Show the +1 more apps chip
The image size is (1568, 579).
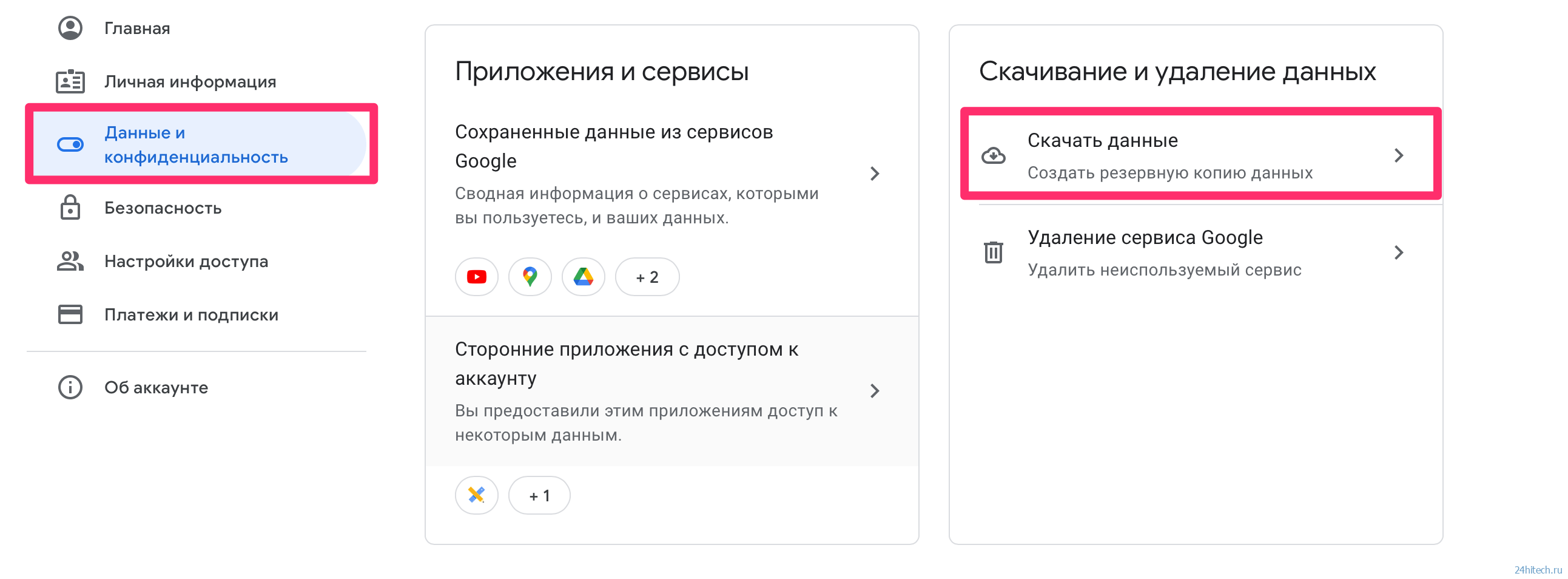(x=539, y=496)
